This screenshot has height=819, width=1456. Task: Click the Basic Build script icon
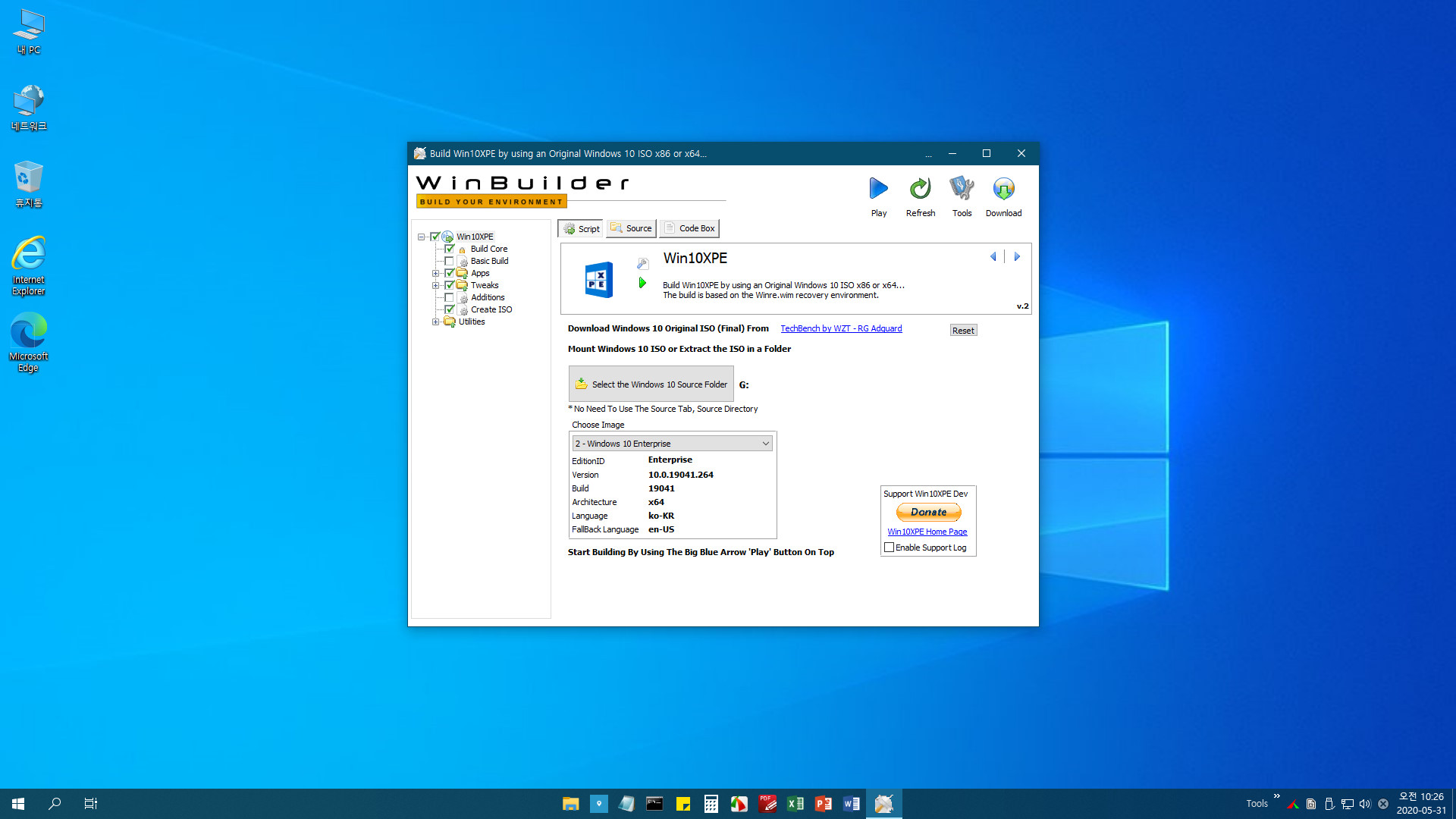463,262
